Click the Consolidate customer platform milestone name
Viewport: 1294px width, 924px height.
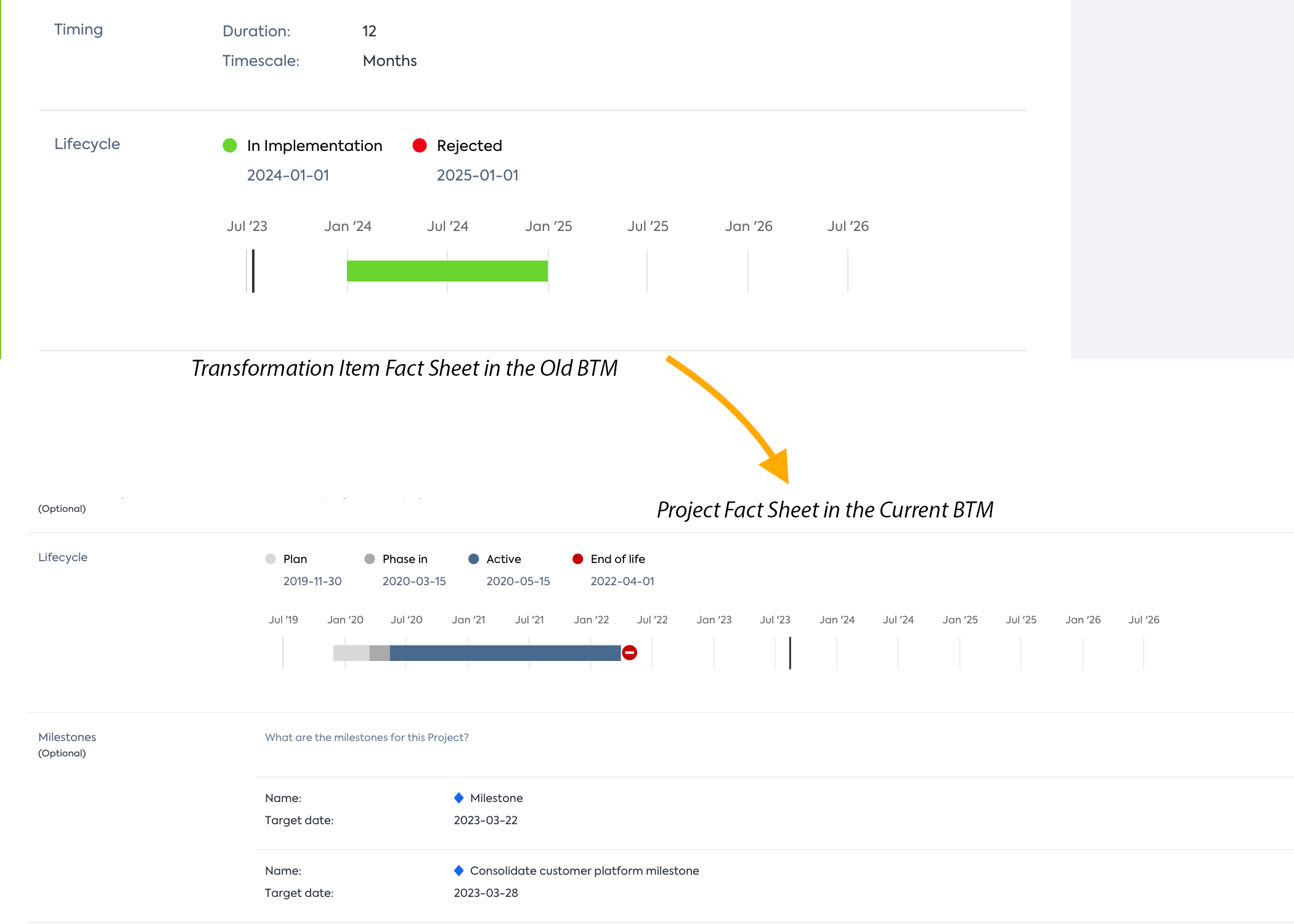tap(584, 870)
